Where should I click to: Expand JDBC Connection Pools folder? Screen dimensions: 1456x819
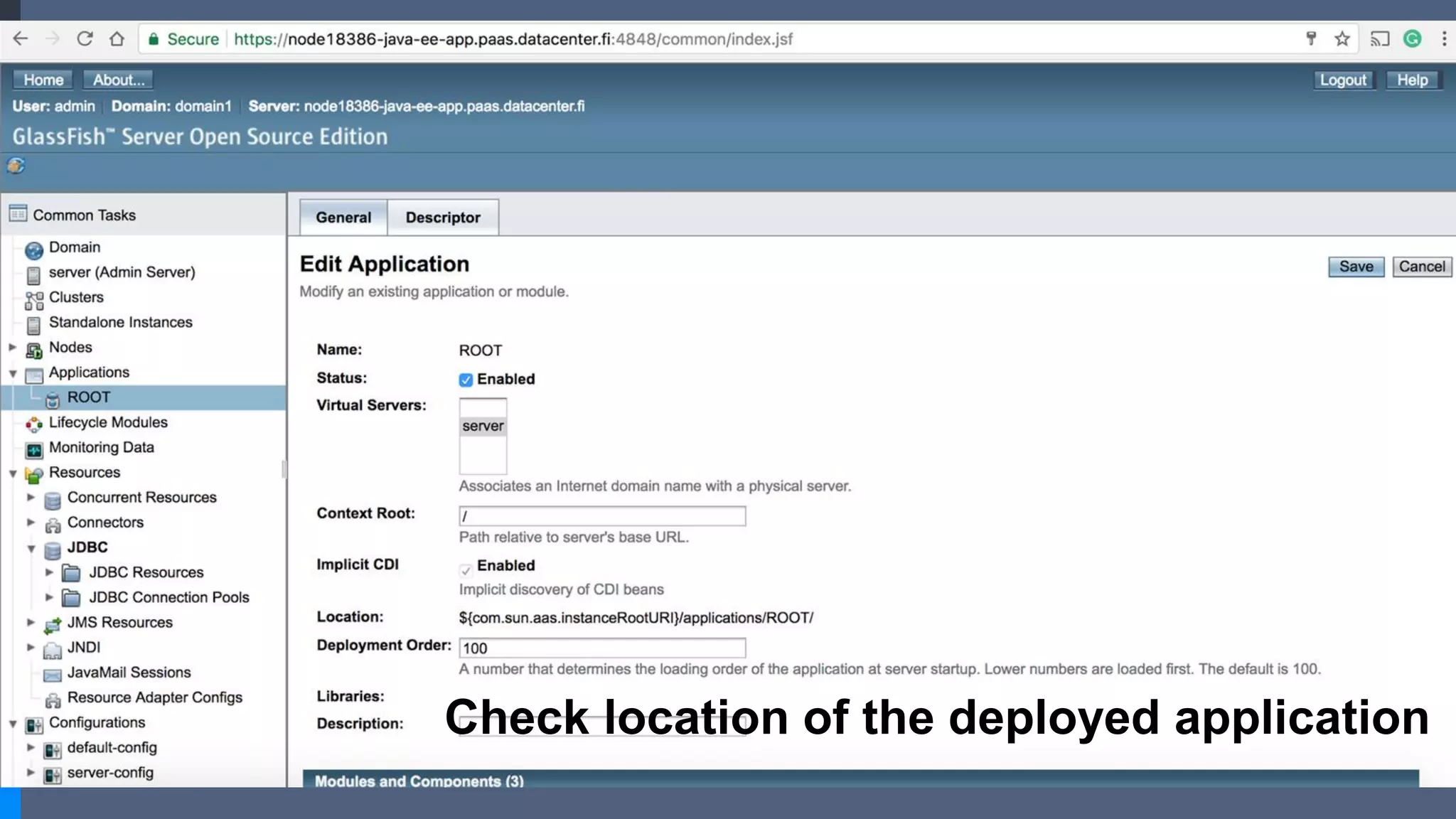click(x=49, y=597)
